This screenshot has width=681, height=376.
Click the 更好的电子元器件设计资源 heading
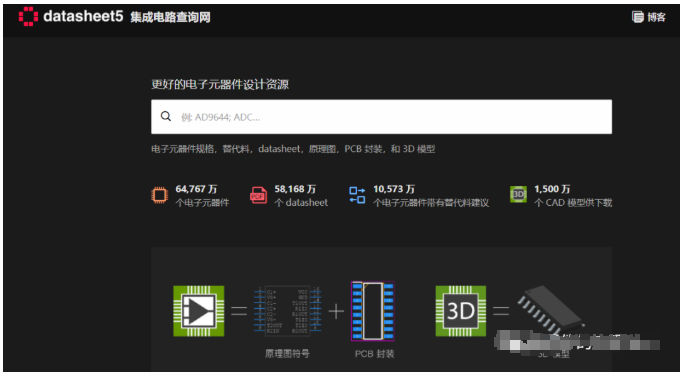coord(220,84)
